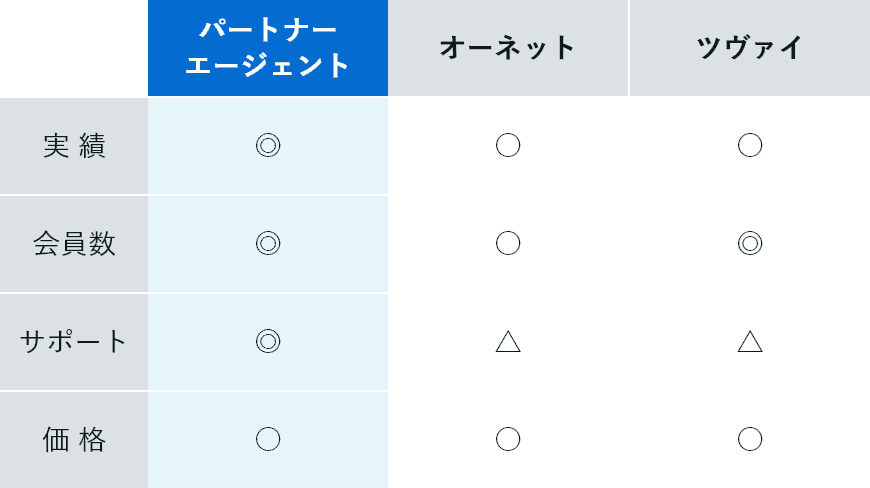
Task: Click the オーネット column header
Action: click(x=508, y=48)
